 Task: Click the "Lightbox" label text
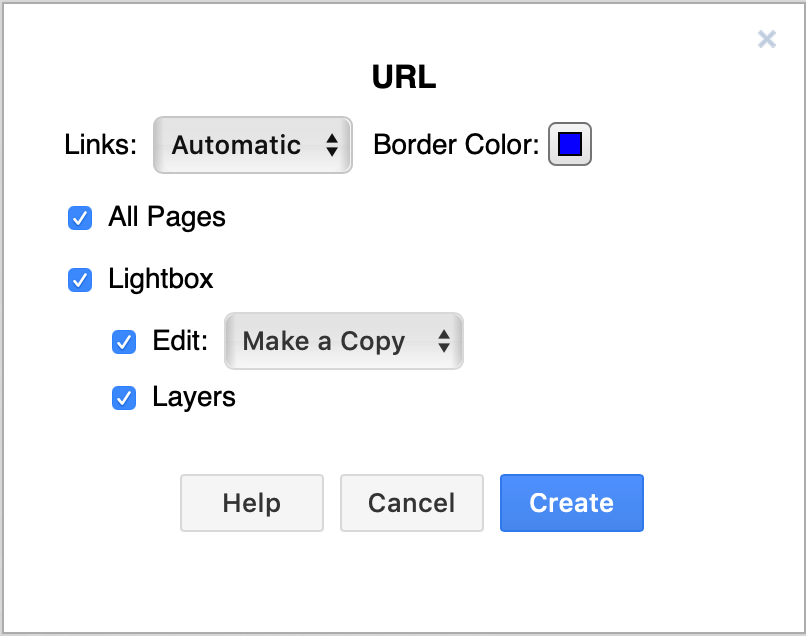[x=161, y=280]
